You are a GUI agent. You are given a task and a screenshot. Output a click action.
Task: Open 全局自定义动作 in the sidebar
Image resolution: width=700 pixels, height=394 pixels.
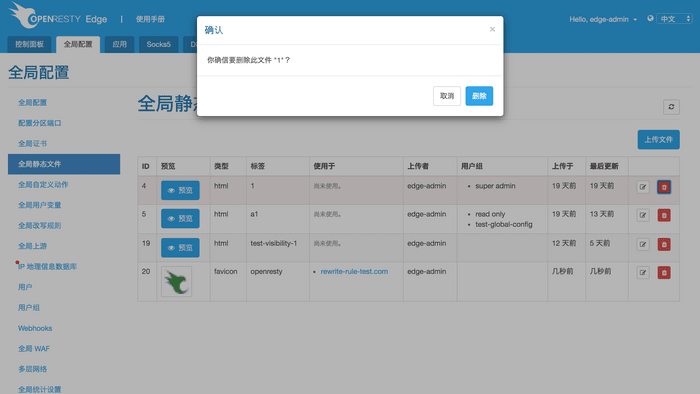click(x=43, y=185)
